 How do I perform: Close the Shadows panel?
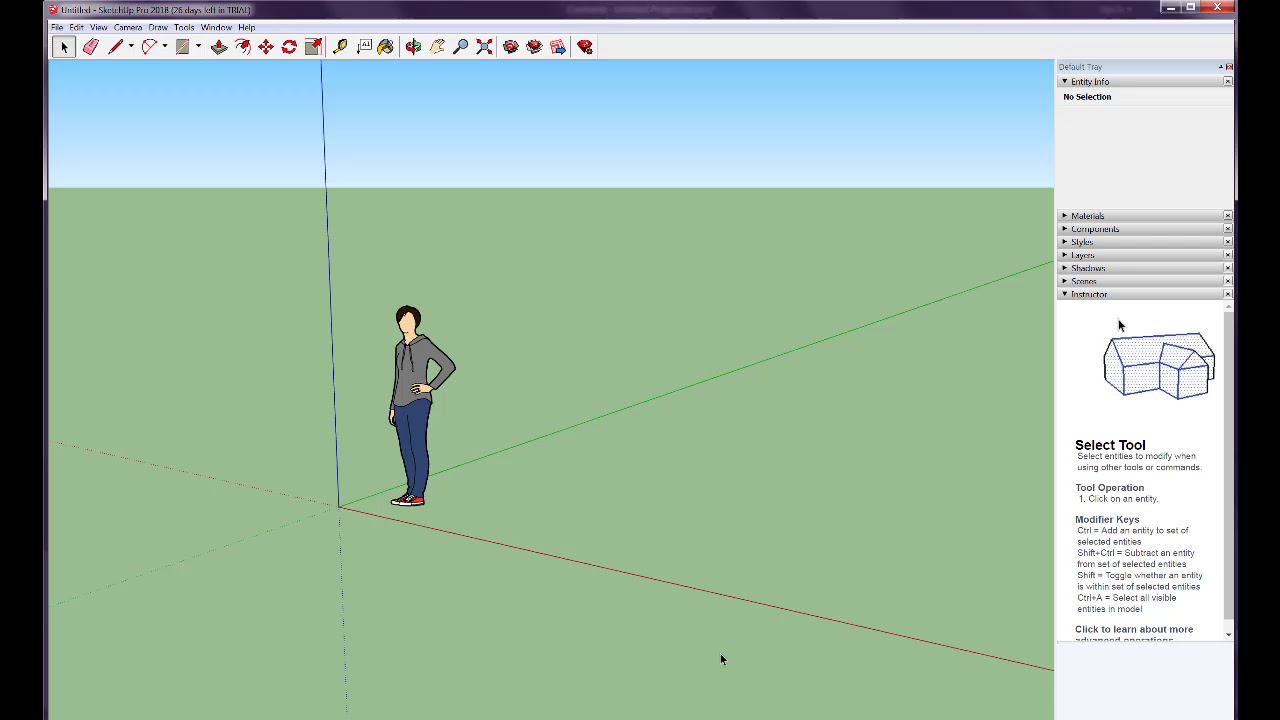[1228, 268]
